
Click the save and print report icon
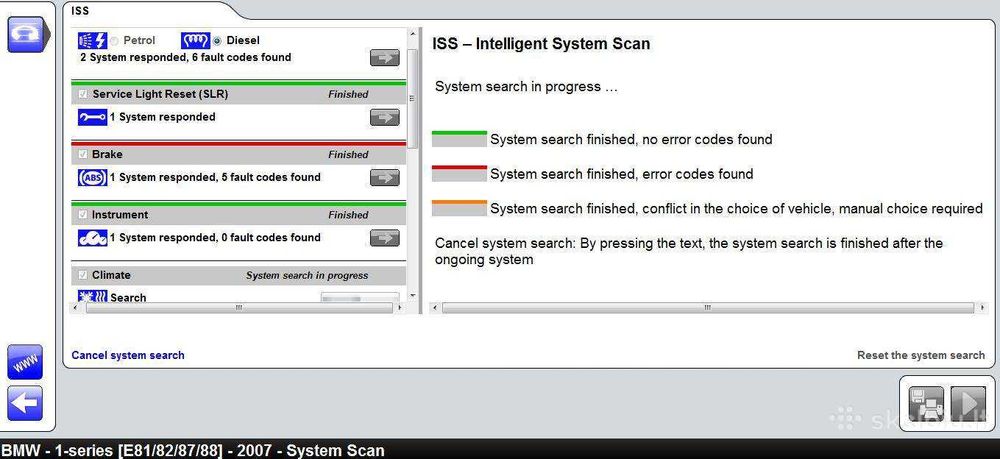click(926, 404)
